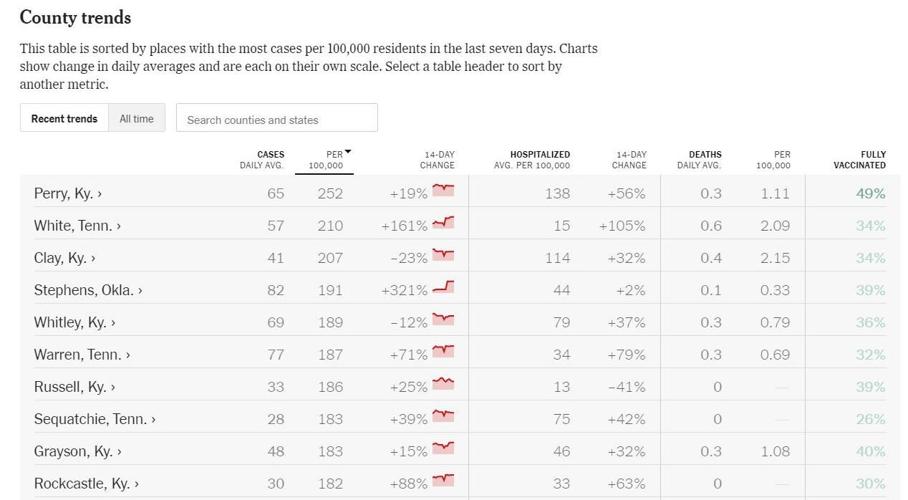The image size is (908, 500).
Task: Sort table by Per 100,000 cases header
Action: click(326, 160)
